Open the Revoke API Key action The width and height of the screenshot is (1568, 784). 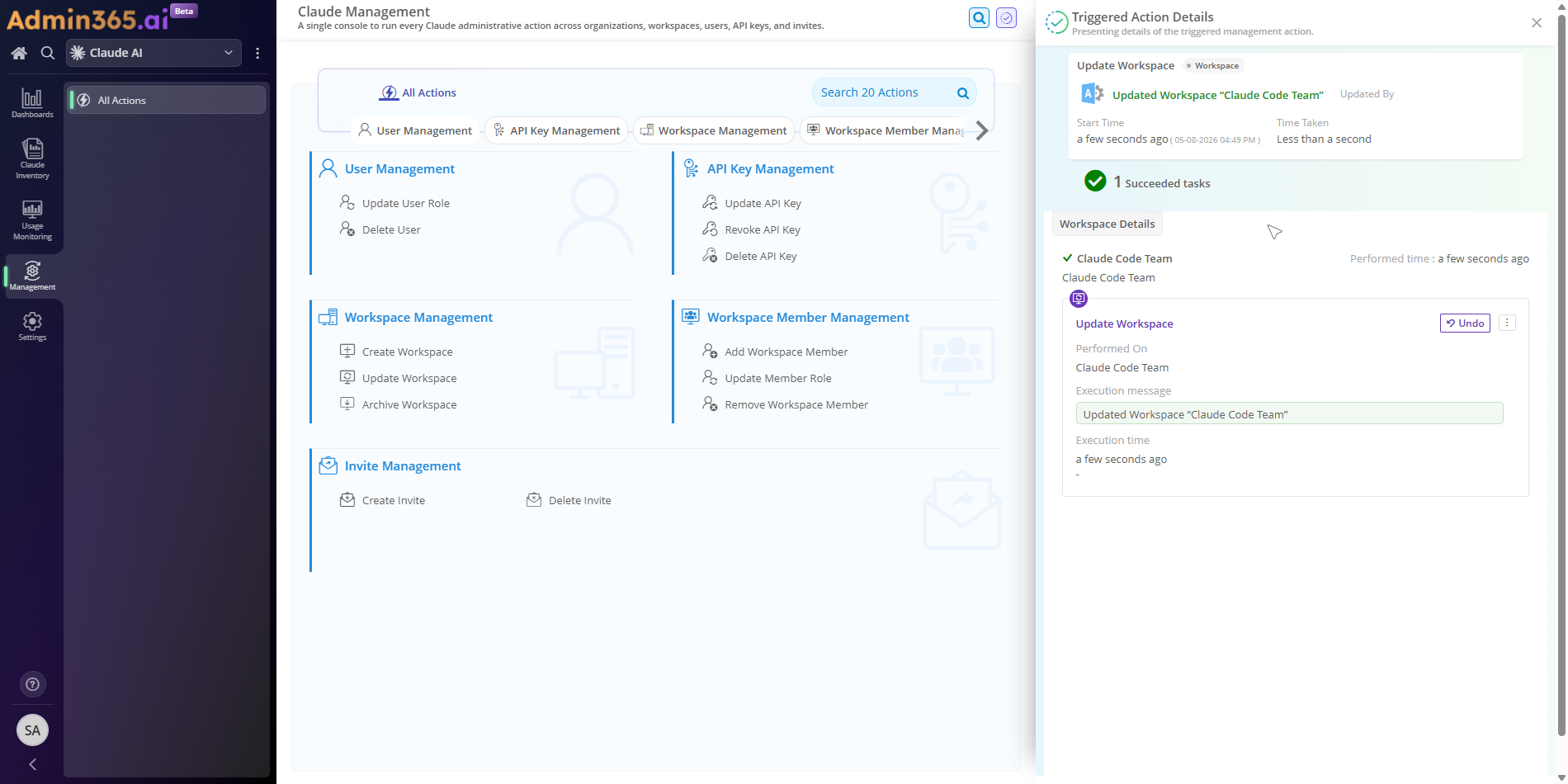(x=751, y=229)
